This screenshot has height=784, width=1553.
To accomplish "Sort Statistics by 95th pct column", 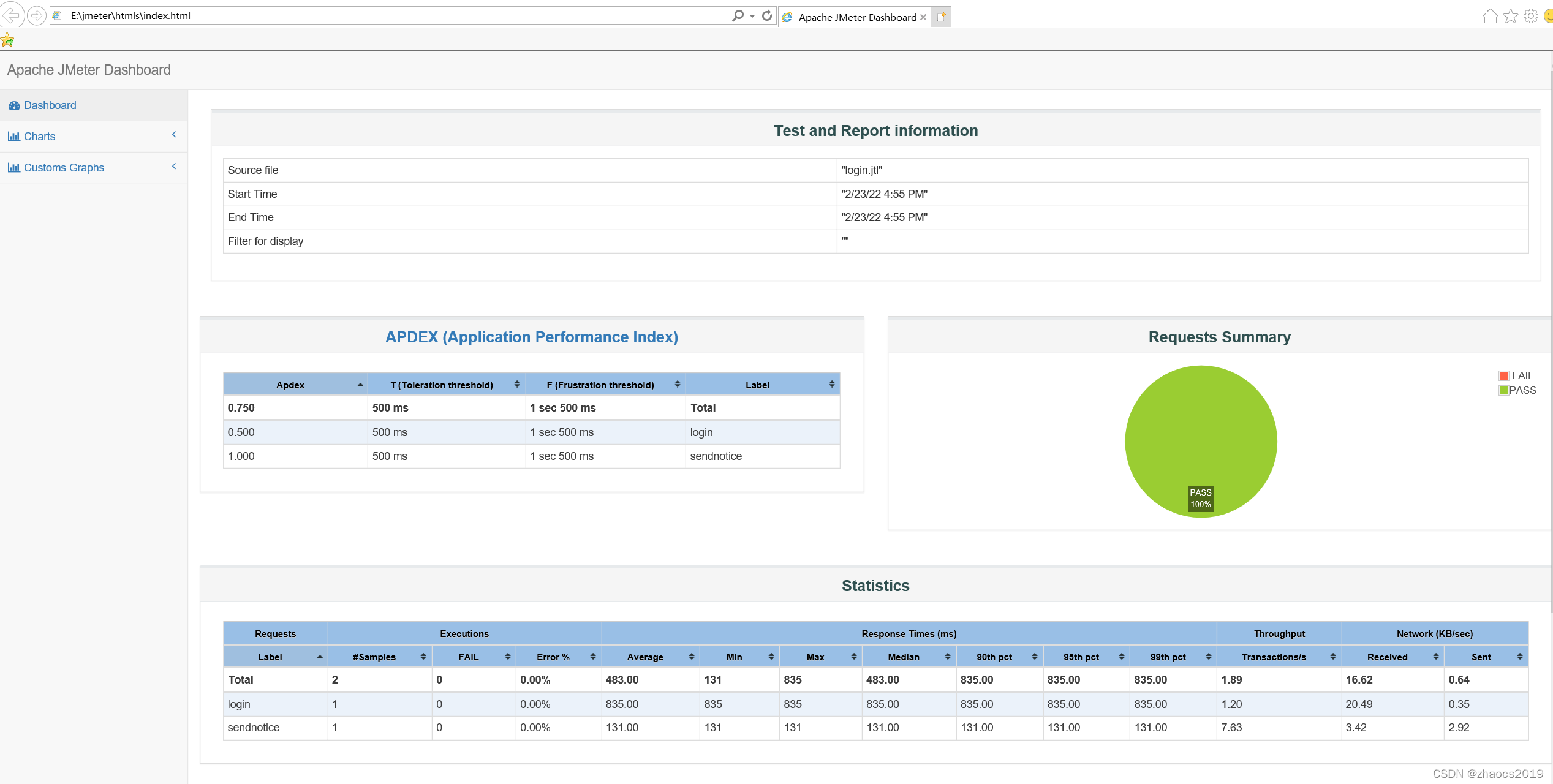I will (x=1086, y=657).
